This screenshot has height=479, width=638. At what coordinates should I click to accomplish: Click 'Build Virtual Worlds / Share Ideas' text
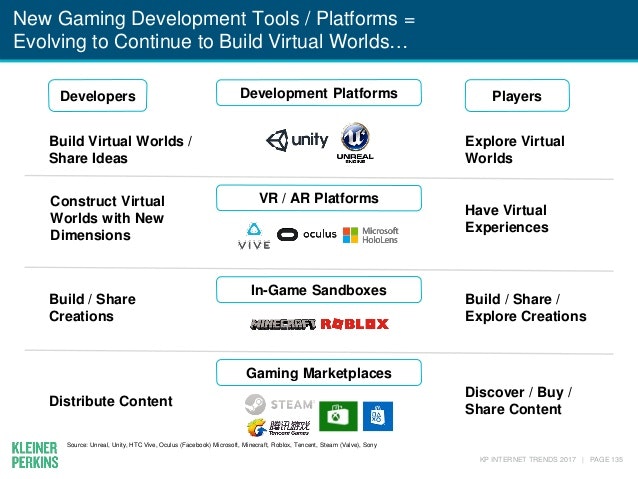120,149
